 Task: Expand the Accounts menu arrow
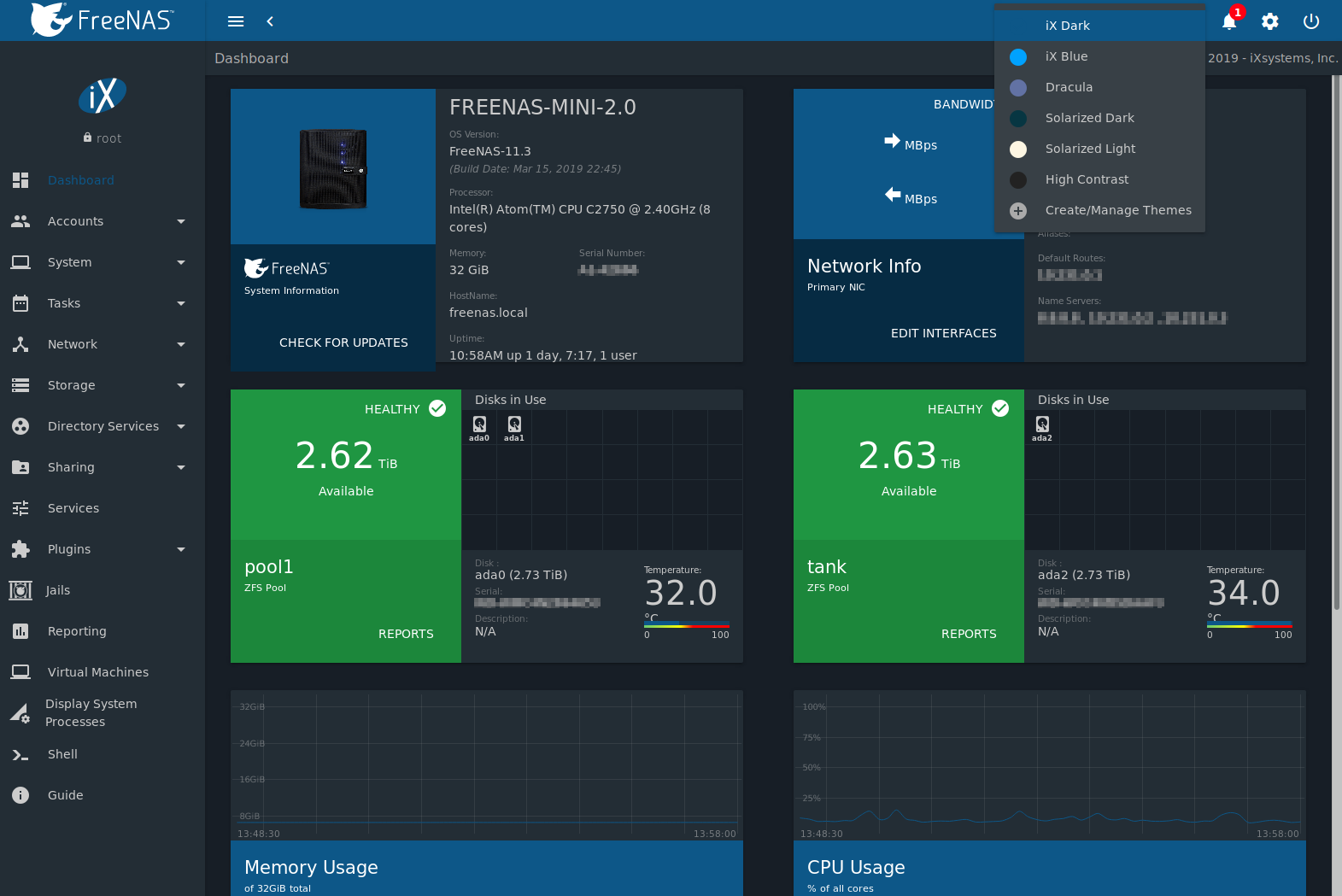181,221
